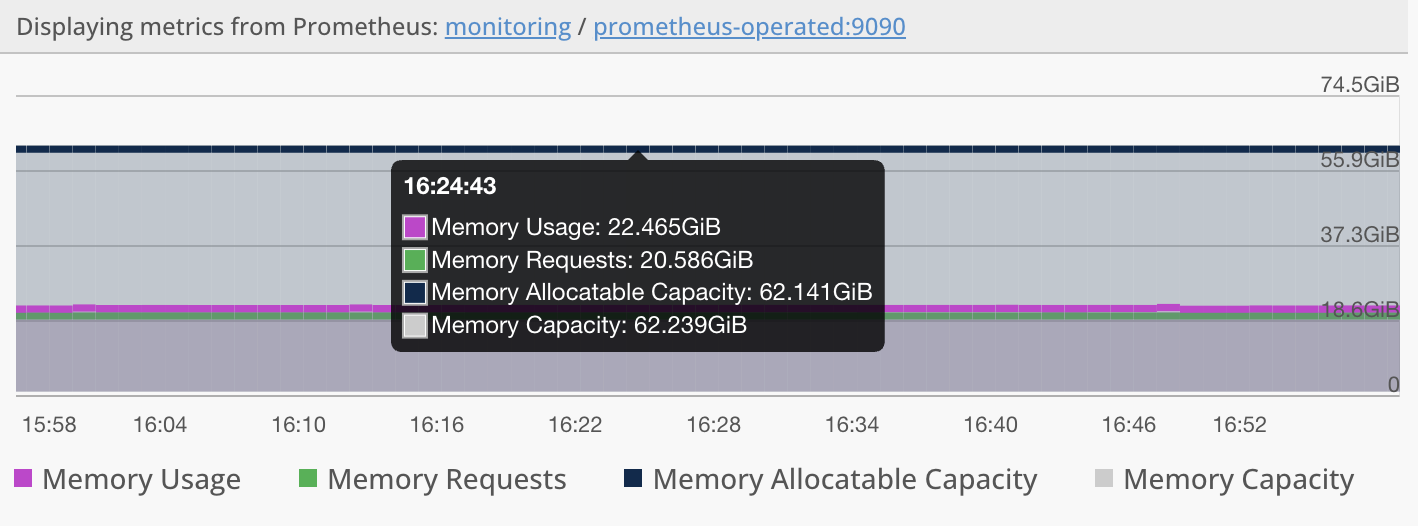The image size is (1418, 526).
Task: Click the 16:24:43 timestamp in tooltip
Action: [450, 186]
